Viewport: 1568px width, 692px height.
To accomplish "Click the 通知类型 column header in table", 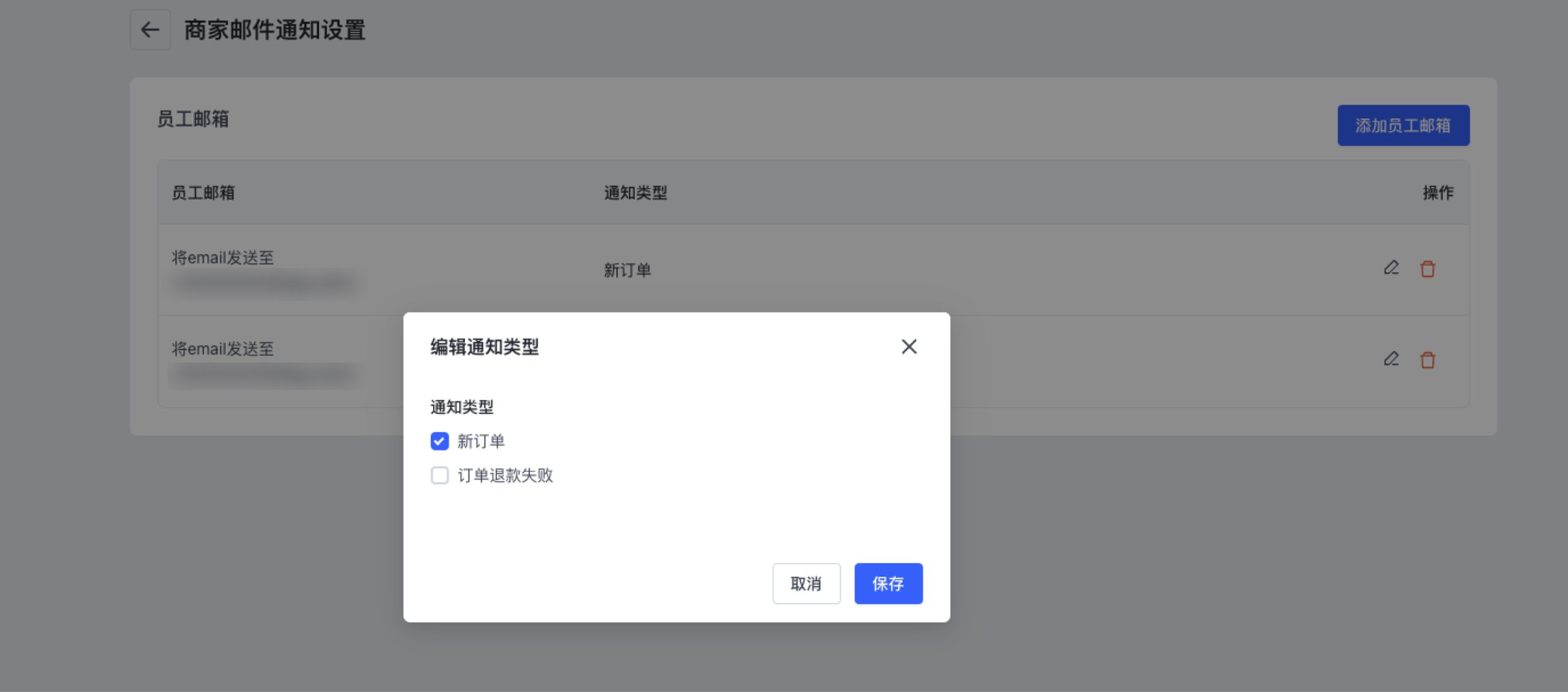I will tap(635, 193).
